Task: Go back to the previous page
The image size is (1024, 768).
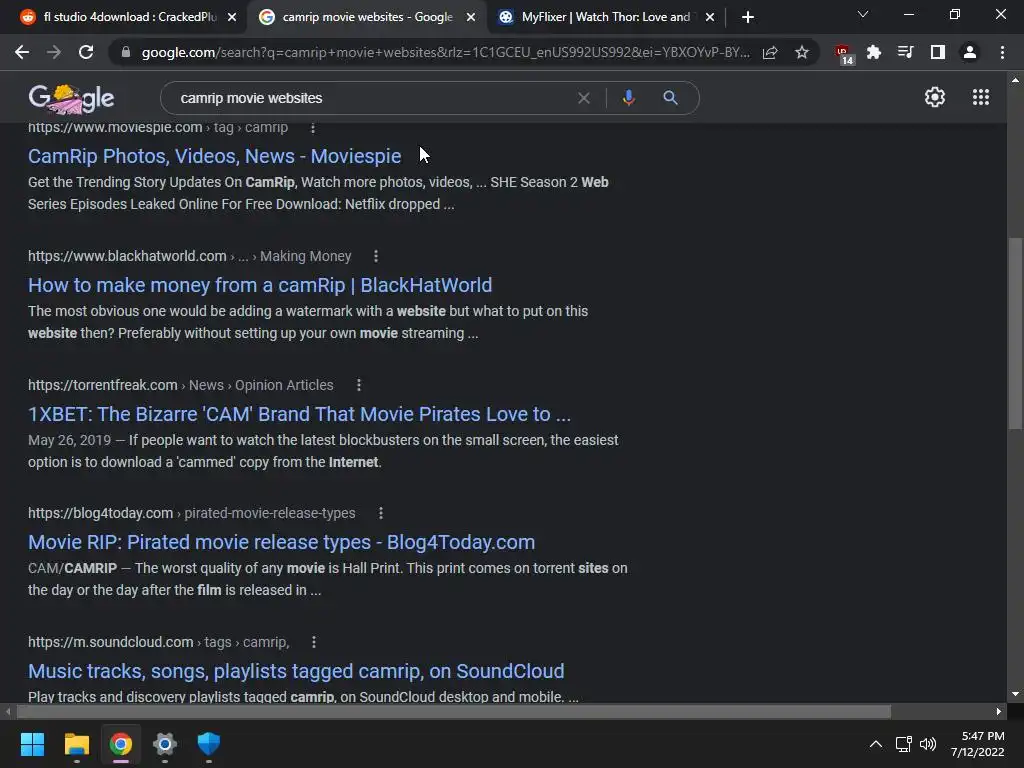Action: coord(22,52)
